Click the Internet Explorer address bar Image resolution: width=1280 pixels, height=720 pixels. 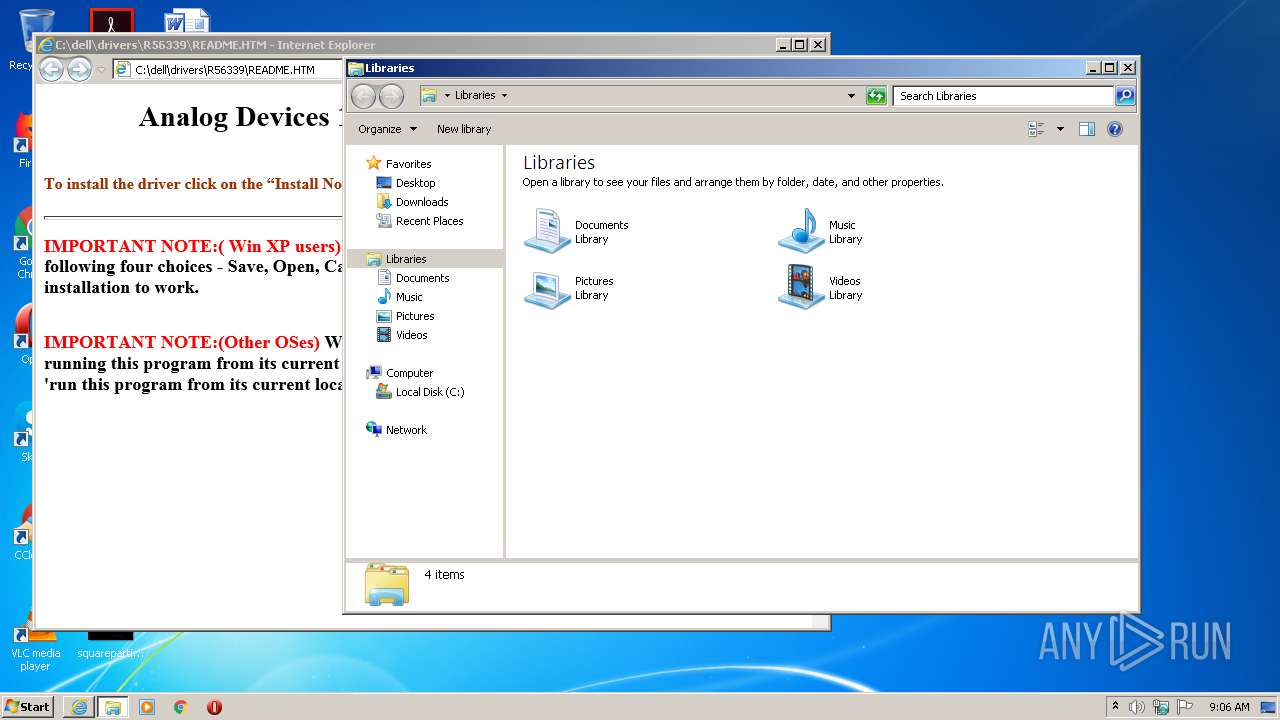click(229, 69)
